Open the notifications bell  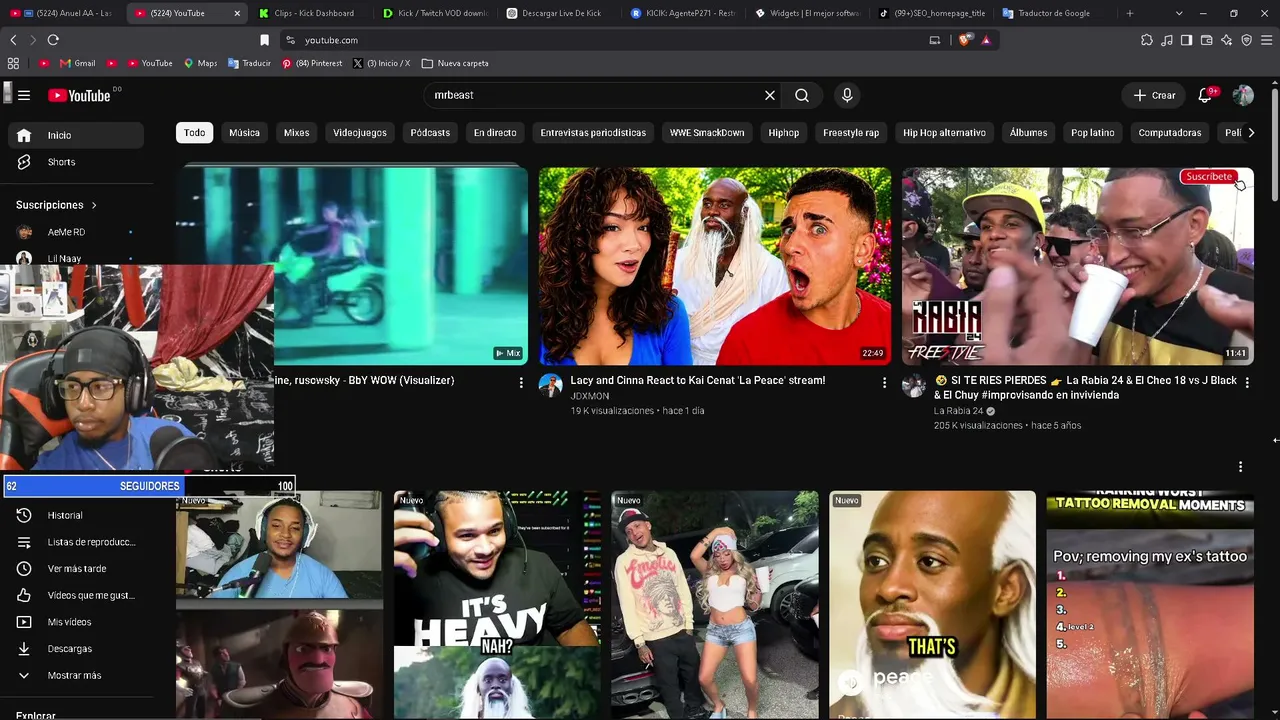(1205, 95)
